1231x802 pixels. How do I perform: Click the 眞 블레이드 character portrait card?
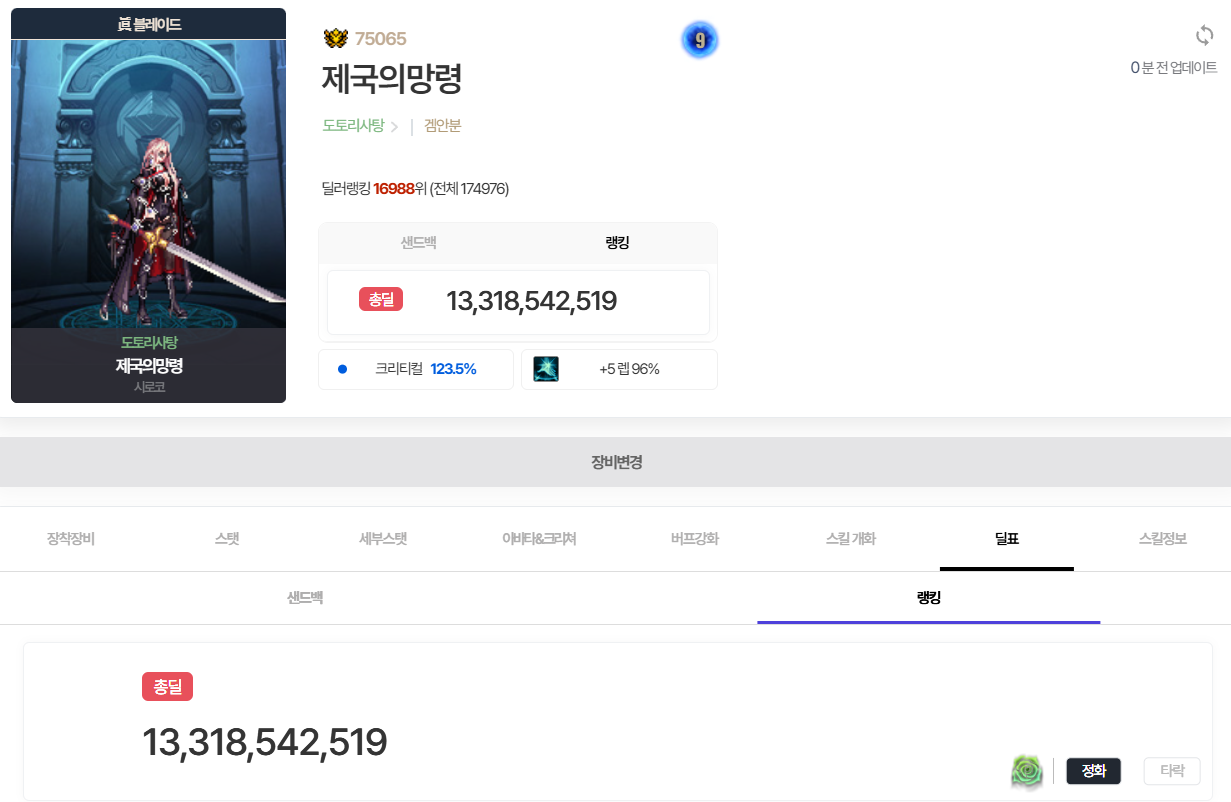point(148,205)
